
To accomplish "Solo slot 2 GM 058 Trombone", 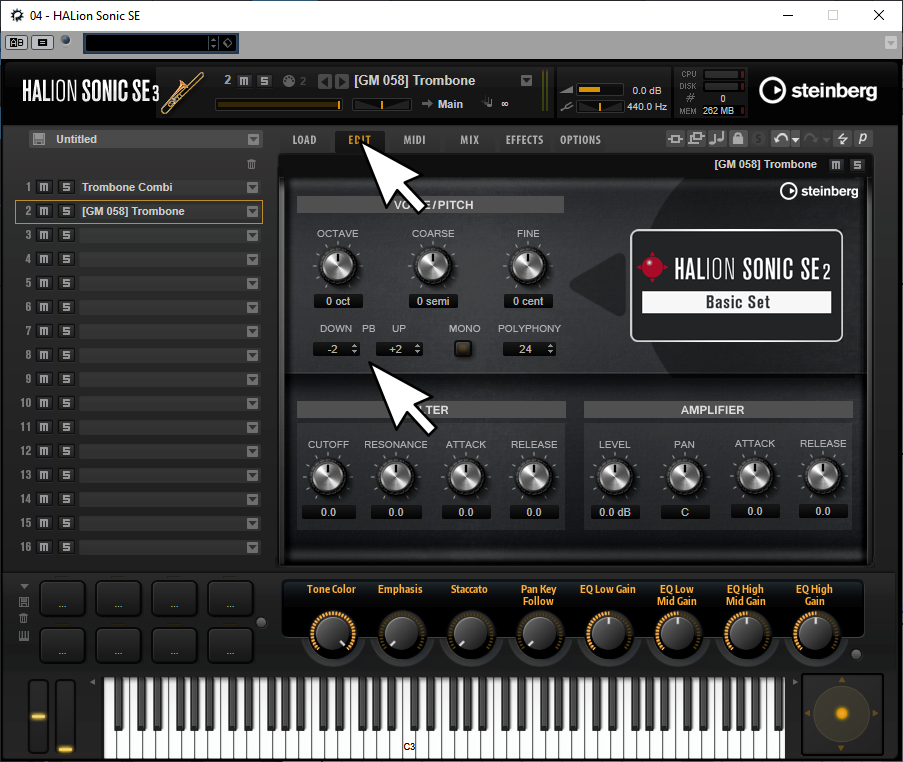I will click(66, 211).
